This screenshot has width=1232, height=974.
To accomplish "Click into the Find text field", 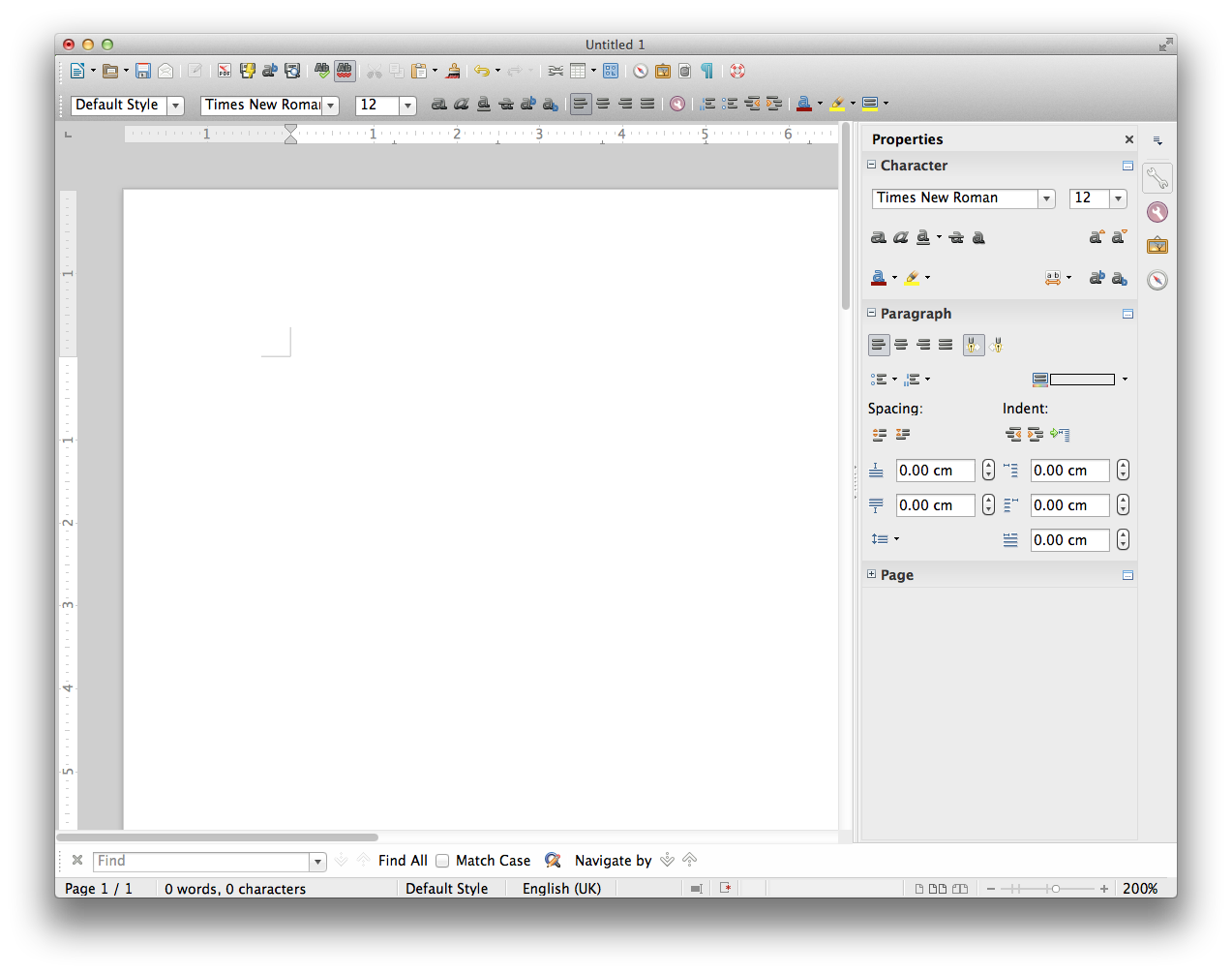I will click(201, 861).
